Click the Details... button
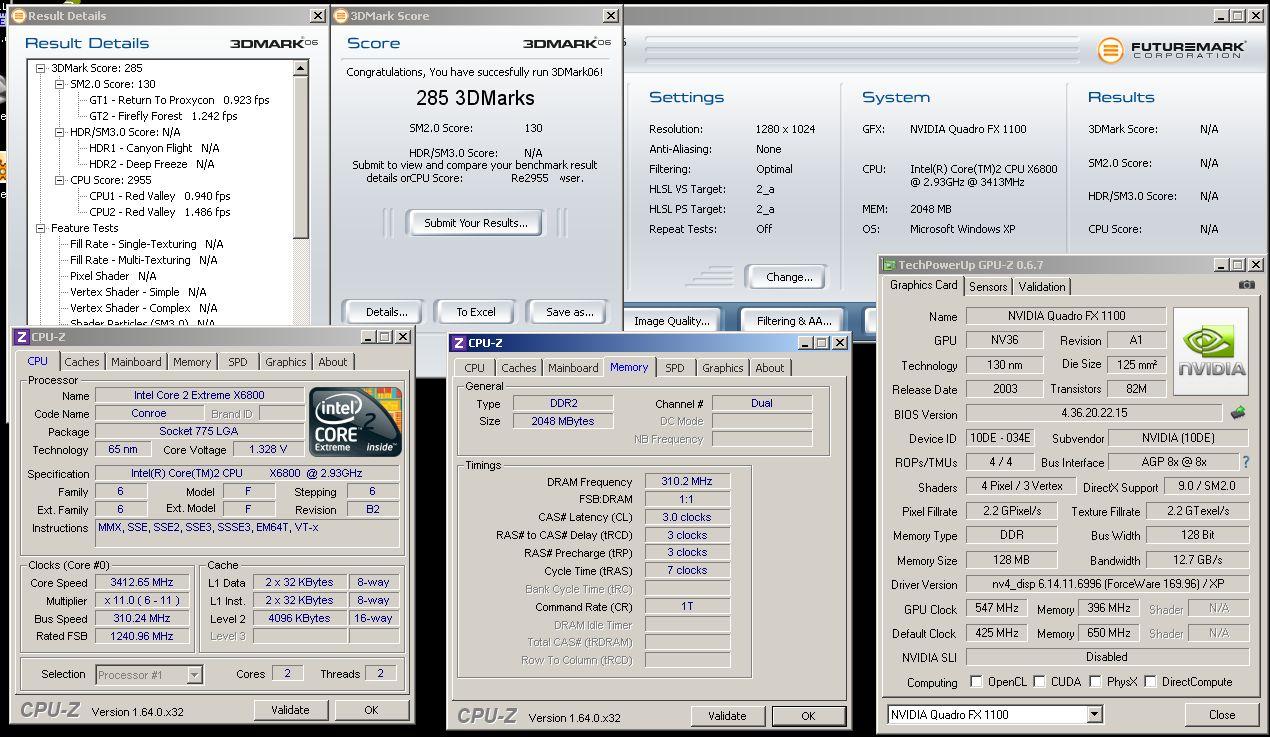 387,312
